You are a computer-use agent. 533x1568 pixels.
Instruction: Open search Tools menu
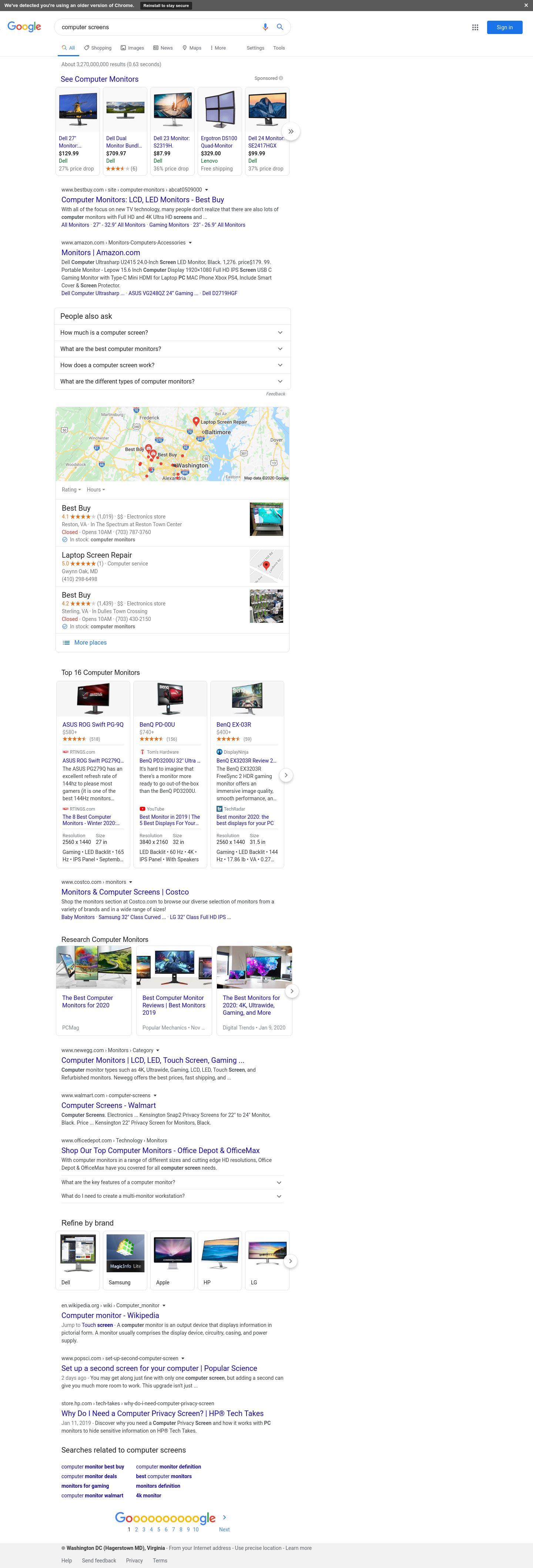(279, 47)
